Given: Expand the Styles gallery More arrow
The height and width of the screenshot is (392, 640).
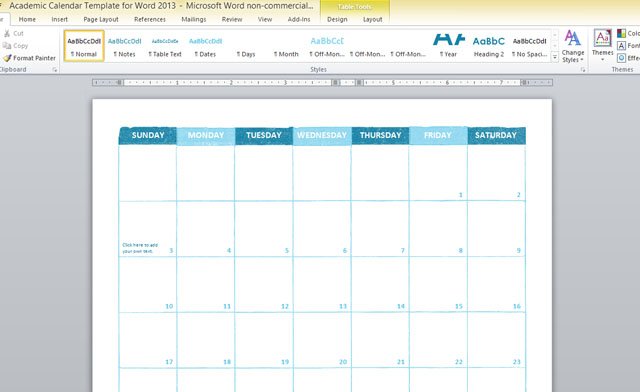Looking at the screenshot, I should pyautogui.click(x=555, y=57).
